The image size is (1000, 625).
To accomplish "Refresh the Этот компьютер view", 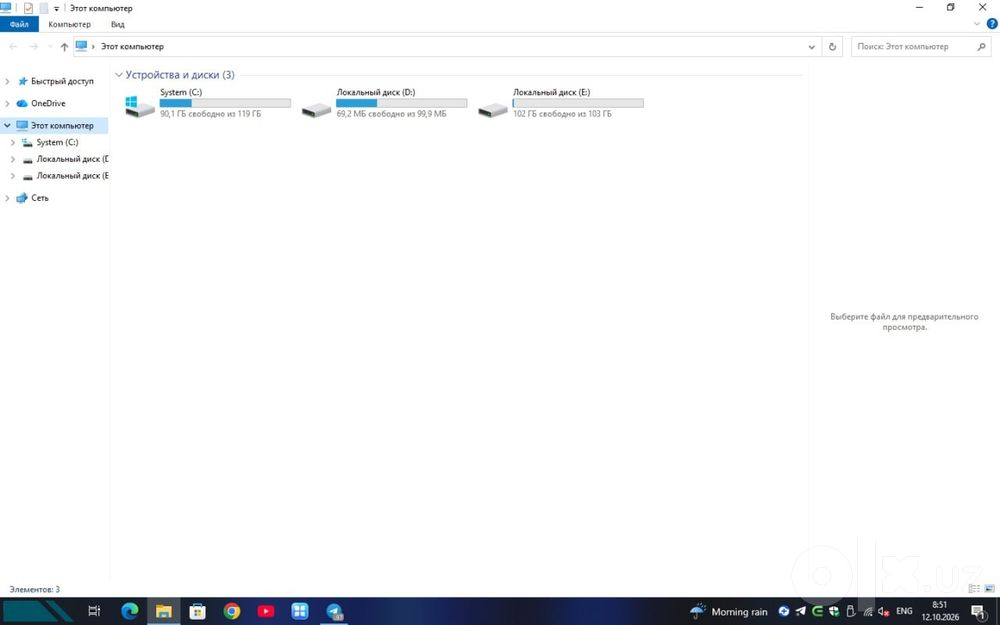I will [x=832, y=47].
